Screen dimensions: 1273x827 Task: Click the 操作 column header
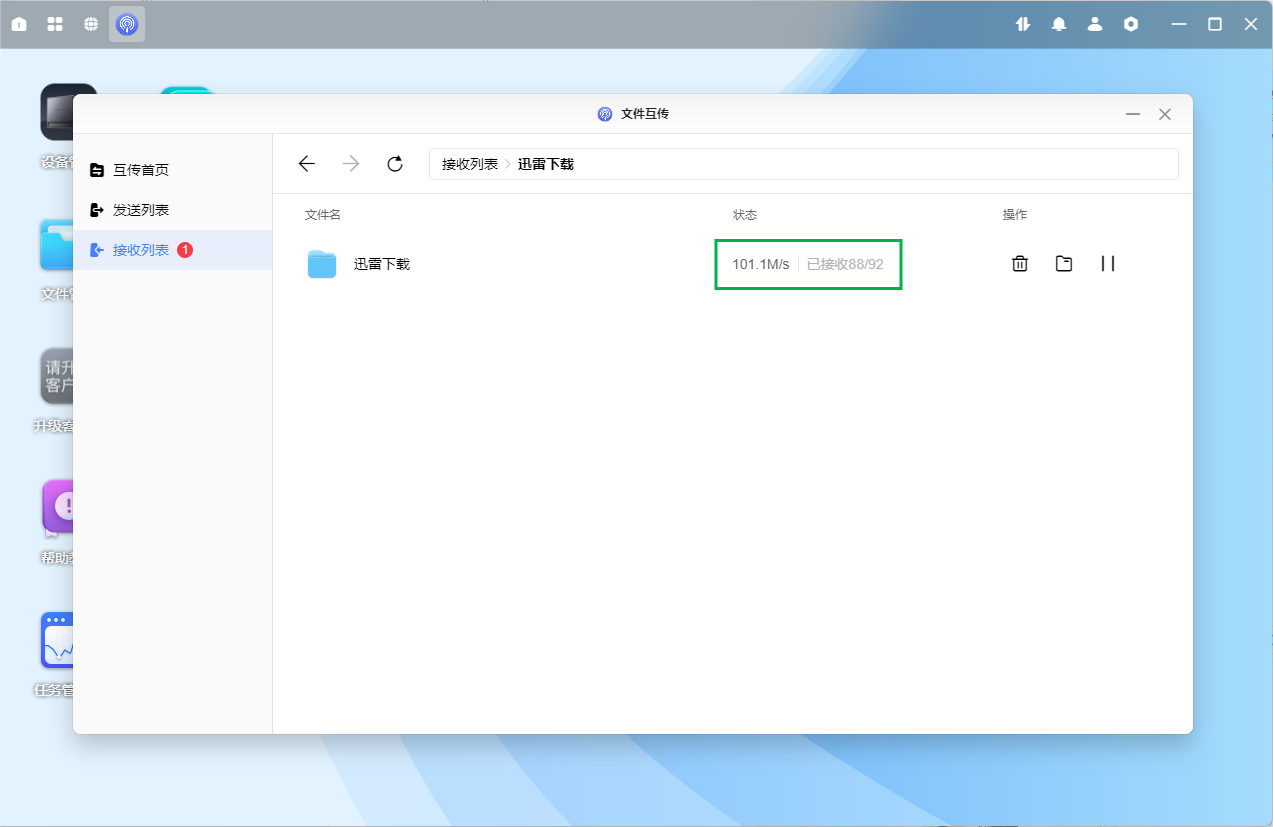click(1015, 215)
